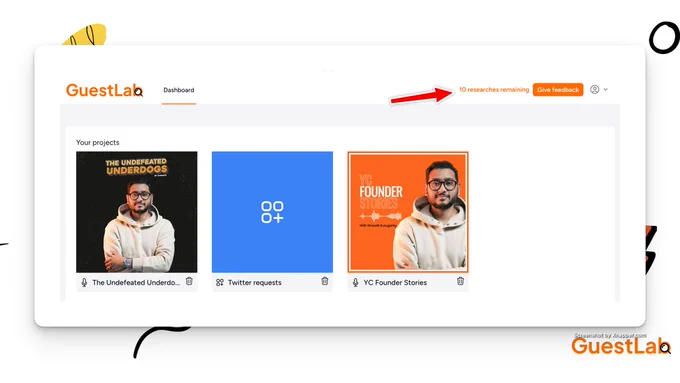Screen dimensions: 680x383
Task: Expand the account menu chevron
Action: [x=605, y=89]
